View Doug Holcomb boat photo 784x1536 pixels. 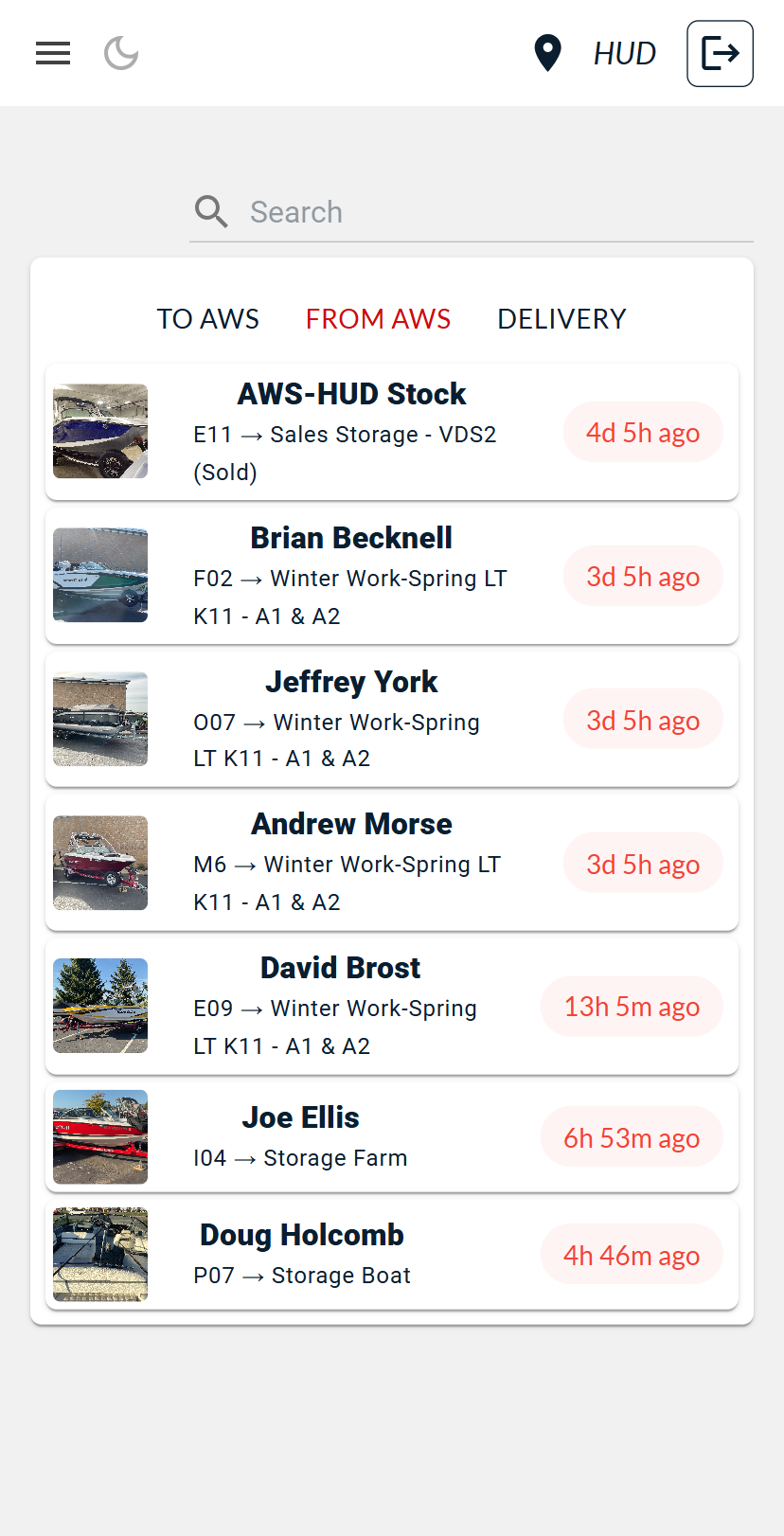(x=100, y=1254)
